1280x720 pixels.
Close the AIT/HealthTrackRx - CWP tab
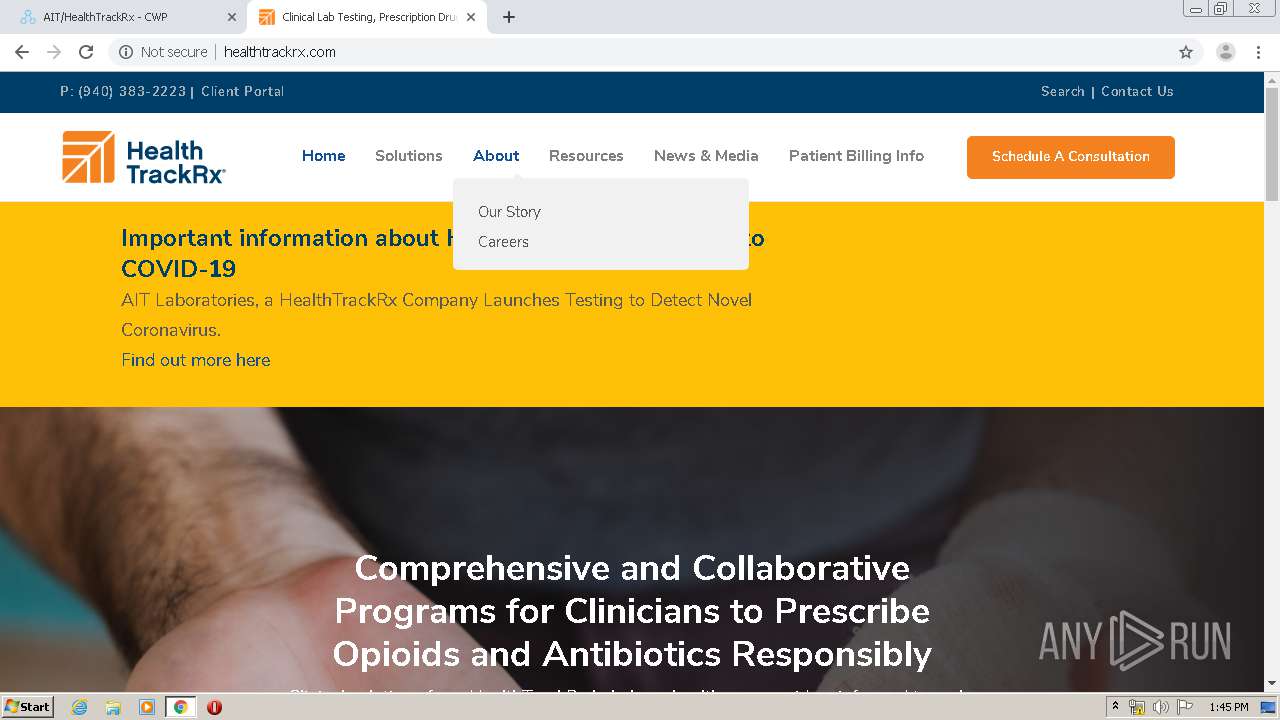pyautogui.click(x=232, y=17)
